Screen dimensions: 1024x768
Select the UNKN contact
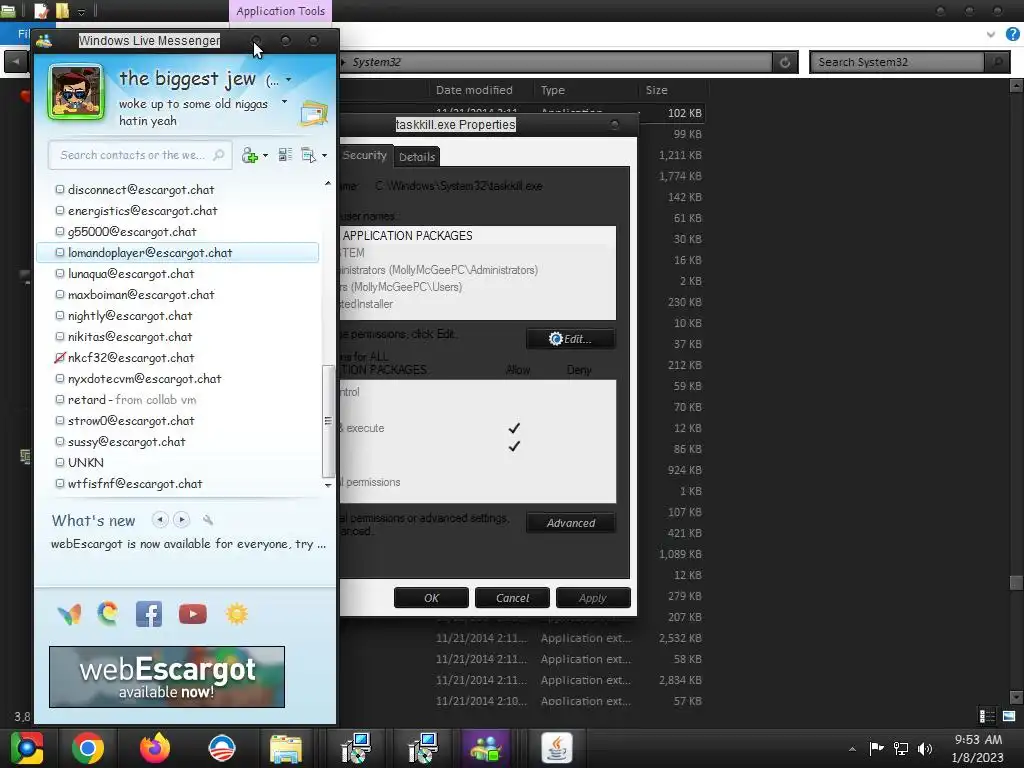[x=86, y=463]
